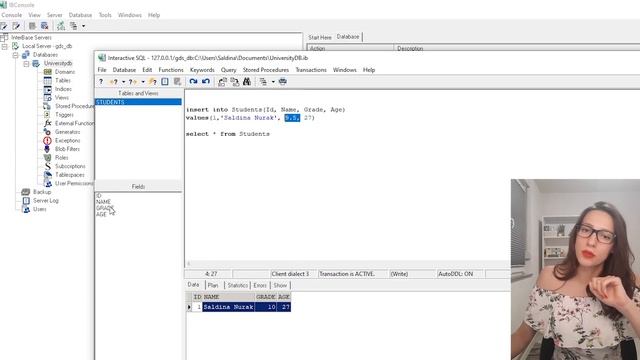Screen dimensions: 640x360
Task: Click the previous query icon in SQL toolbar
Action: pos(113,82)
